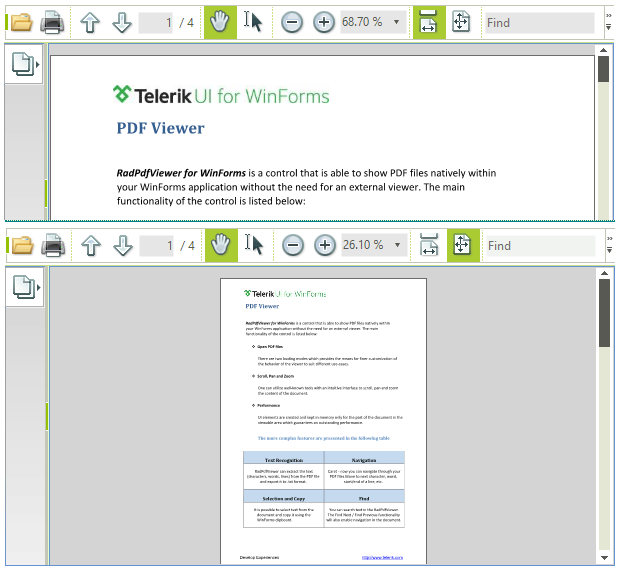Click the Navigation table header cell
The image size is (619, 569).
pos(364,460)
